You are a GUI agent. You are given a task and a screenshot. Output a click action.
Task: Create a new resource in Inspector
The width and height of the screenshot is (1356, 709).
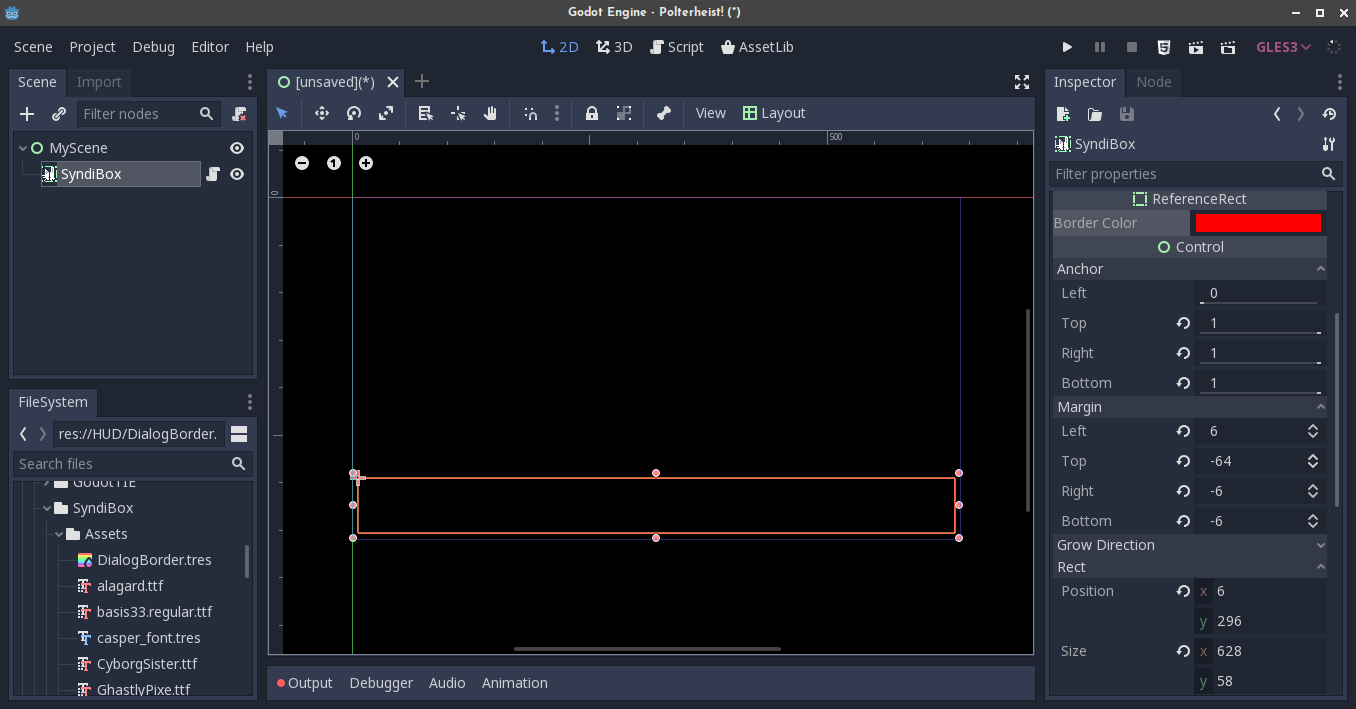point(1063,114)
